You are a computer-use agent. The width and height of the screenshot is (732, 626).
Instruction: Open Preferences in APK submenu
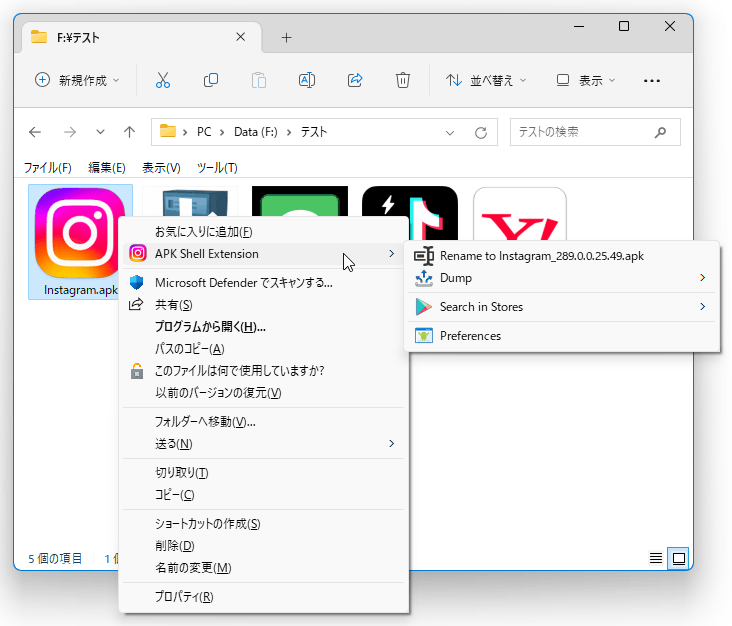563,336
